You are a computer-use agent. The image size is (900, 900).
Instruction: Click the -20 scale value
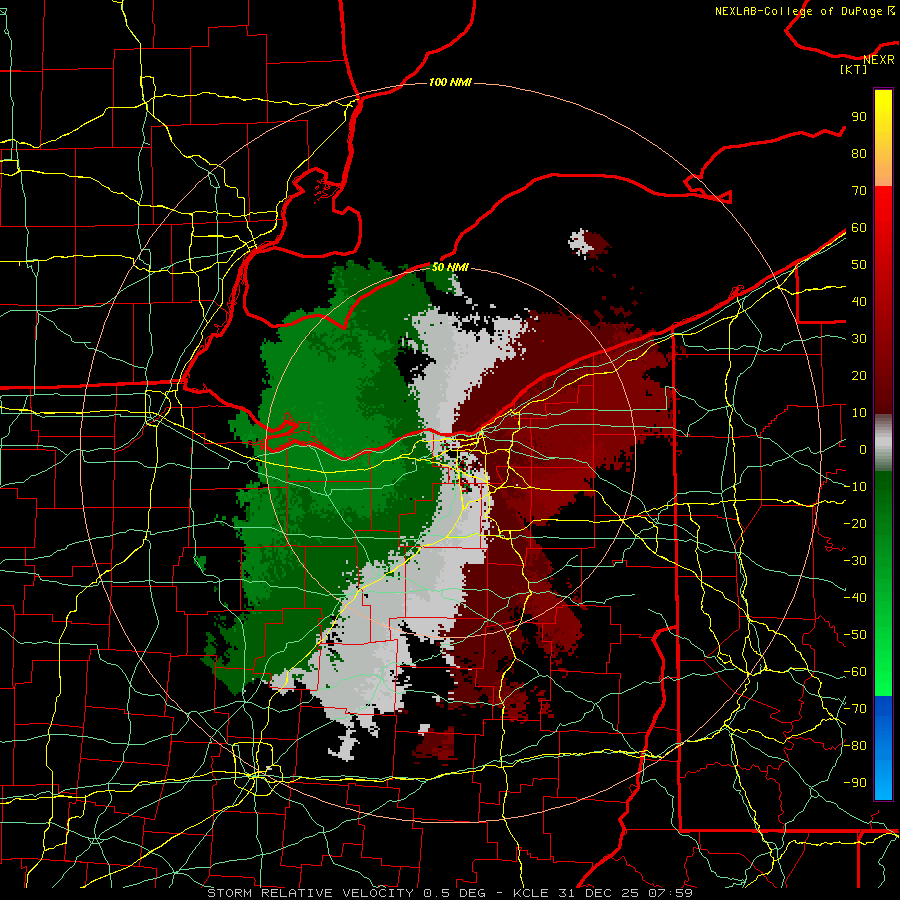coord(855,523)
